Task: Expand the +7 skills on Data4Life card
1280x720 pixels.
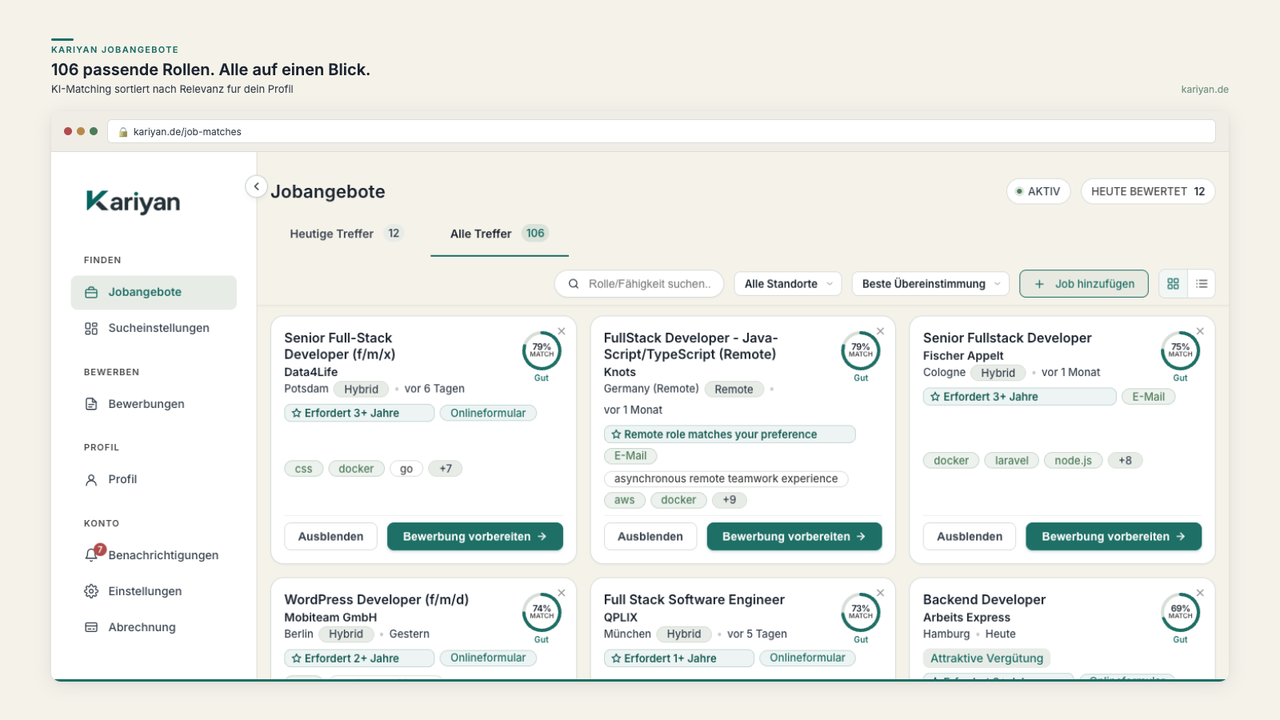Action: (445, 469)
